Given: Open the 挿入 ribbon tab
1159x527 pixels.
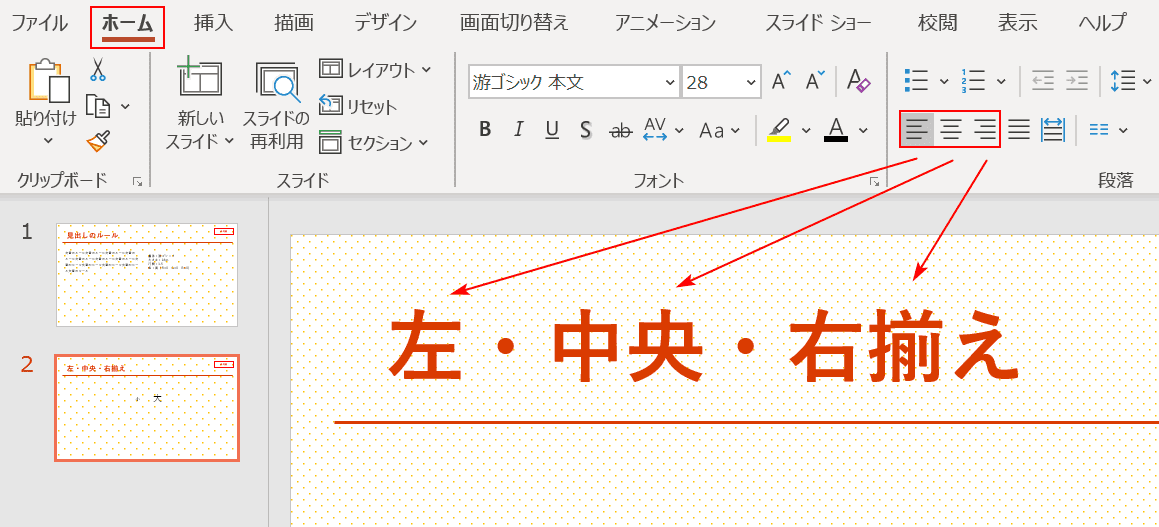Looking at the screenshot, I should 214,23.
